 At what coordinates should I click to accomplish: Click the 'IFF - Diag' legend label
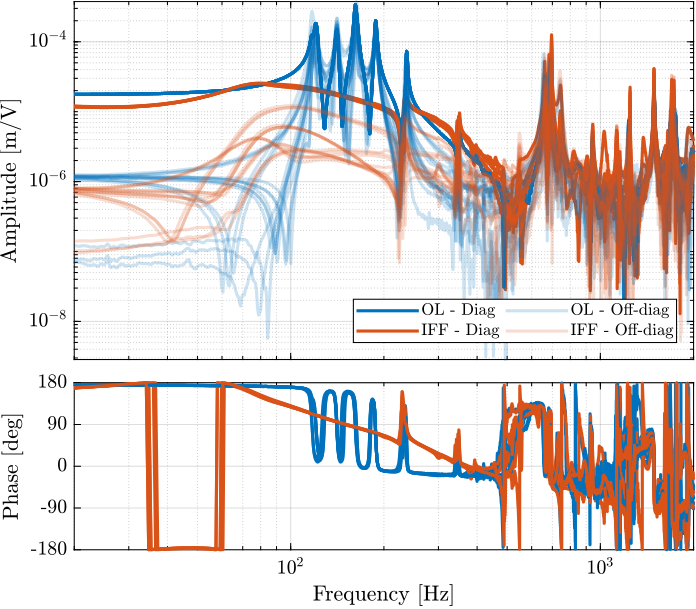click(x=461, y=330)
